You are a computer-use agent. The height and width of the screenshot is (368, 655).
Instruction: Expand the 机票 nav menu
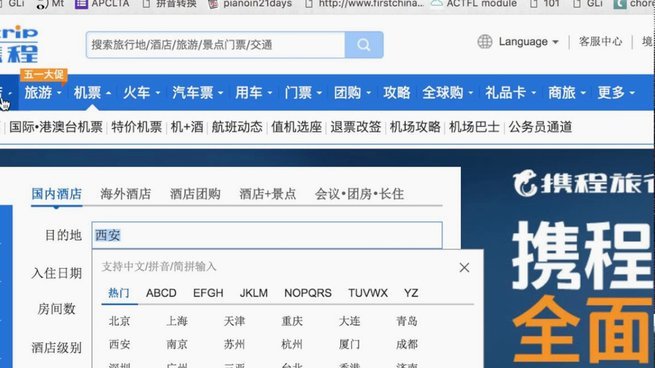pyautogui.click(x=92, y=93)
